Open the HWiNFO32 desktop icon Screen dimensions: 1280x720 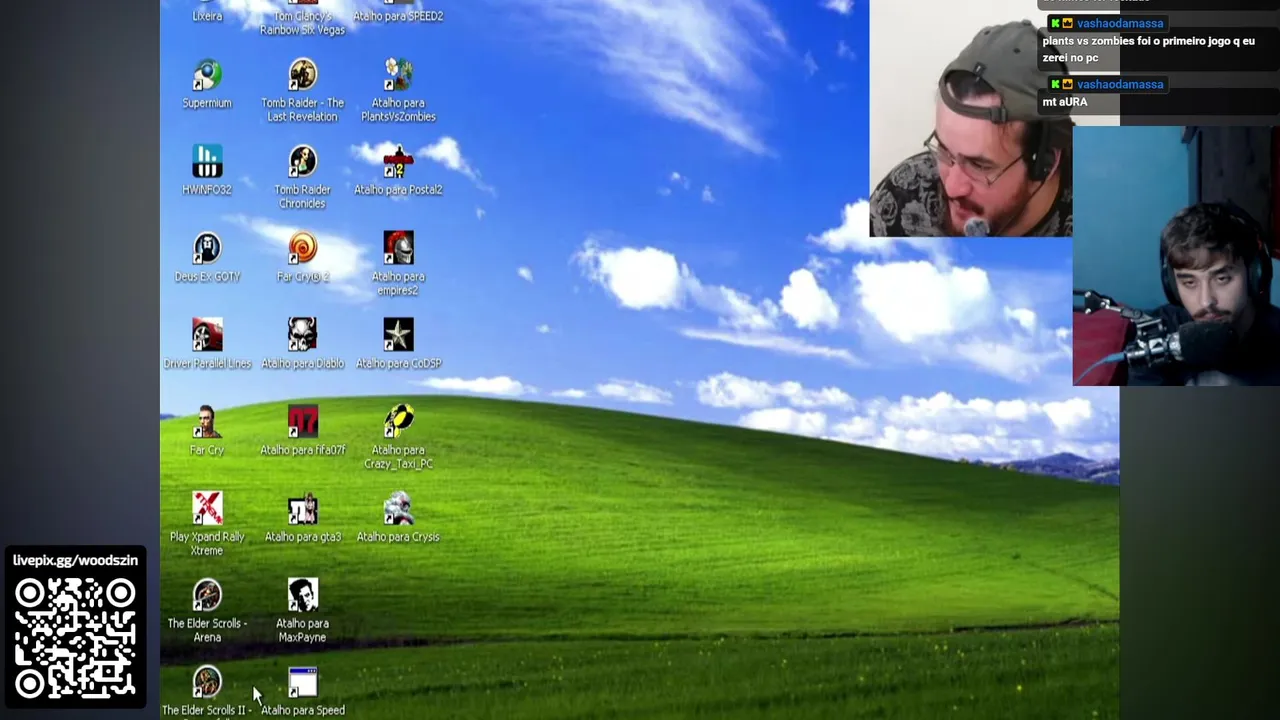point(207,171)
